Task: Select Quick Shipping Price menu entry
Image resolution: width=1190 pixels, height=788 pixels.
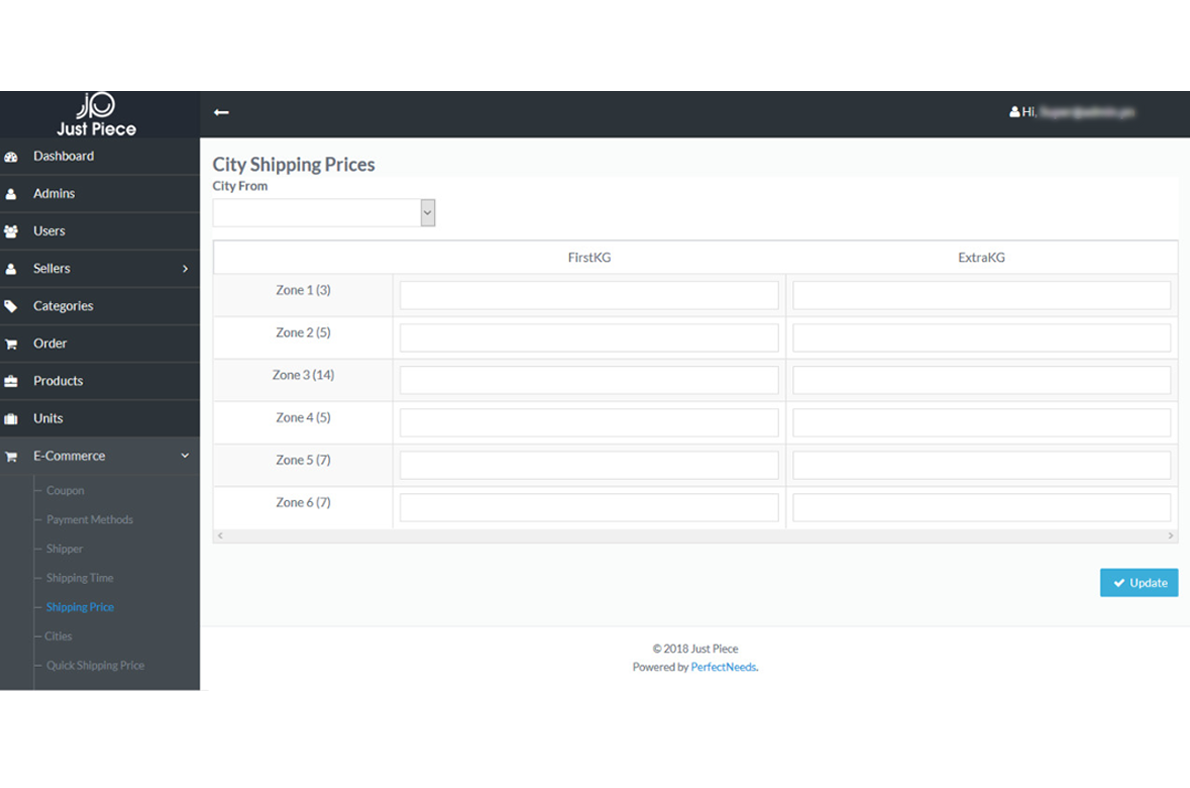Action: (95, 666)
